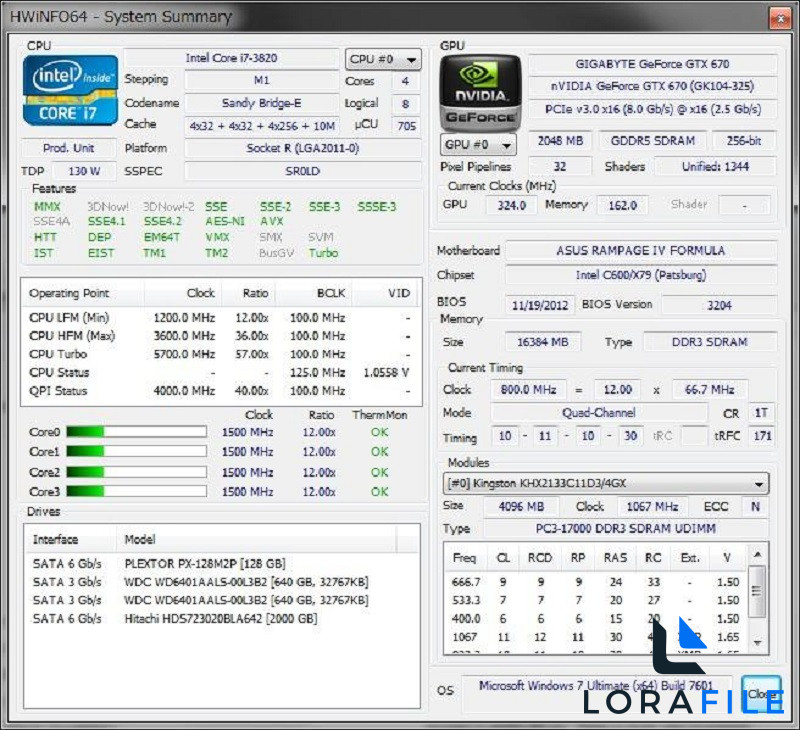Screen dimensions: 800x730
Task: Click the BIOS Version 3204 field
Action: tap(719, 306)
